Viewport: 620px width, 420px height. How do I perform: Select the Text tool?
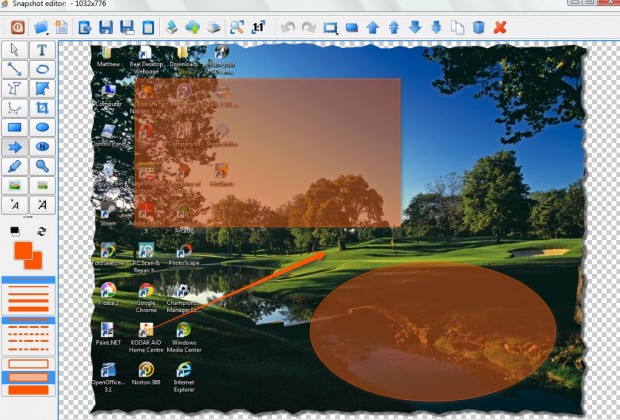[x=42, y=50]
